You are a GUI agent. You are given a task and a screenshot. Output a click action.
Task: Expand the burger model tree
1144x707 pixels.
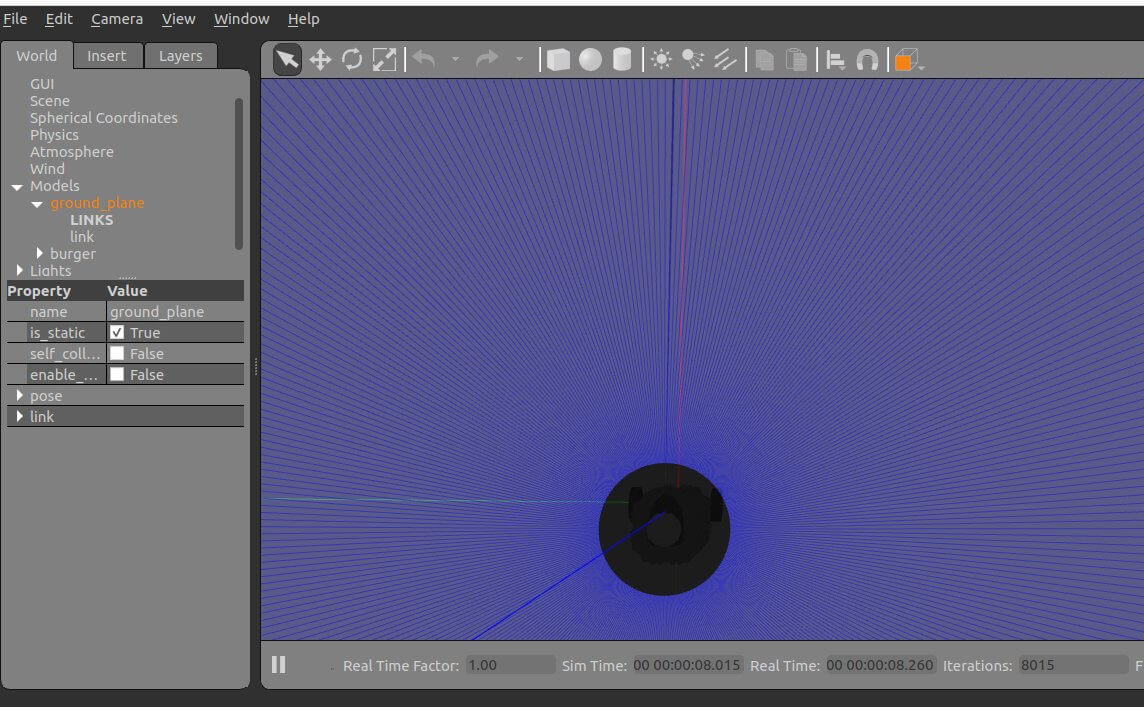click(x=40, y=253)
